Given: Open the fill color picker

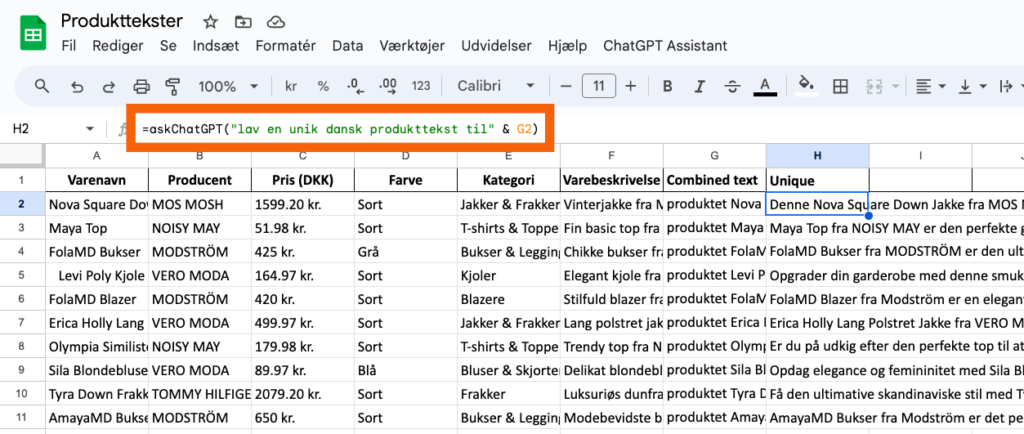Looking at the screenshot, I should pos(807,86).
